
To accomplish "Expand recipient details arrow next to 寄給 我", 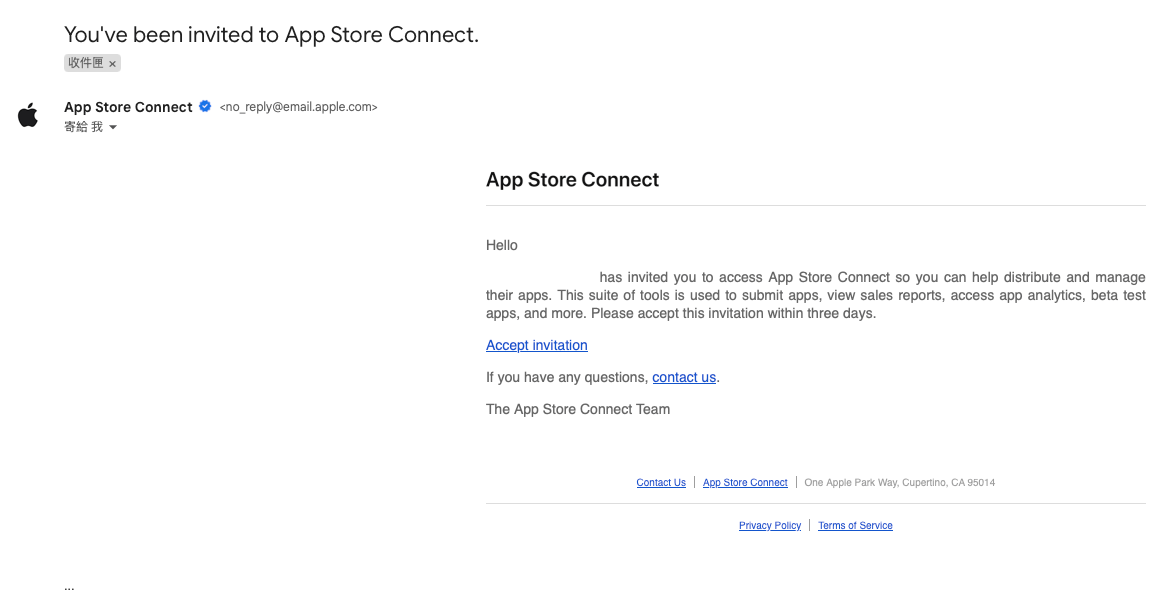I will (x=113, y=127).
